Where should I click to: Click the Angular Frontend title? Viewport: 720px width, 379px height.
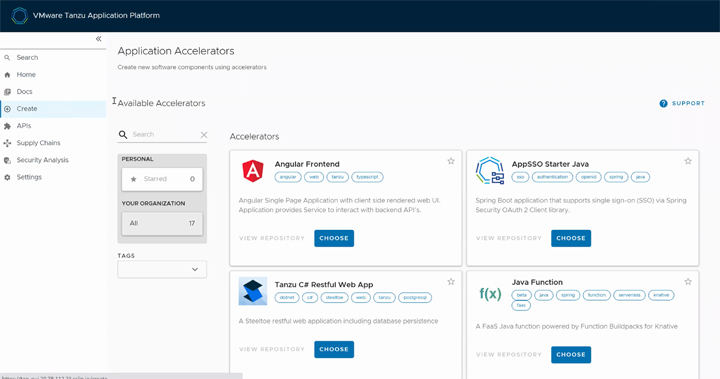tap(307, 164)
